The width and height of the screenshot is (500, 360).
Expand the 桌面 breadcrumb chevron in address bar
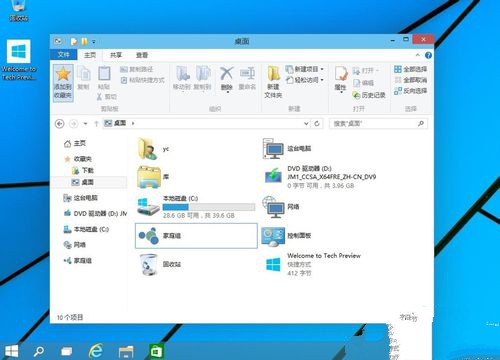coord(133,123)
